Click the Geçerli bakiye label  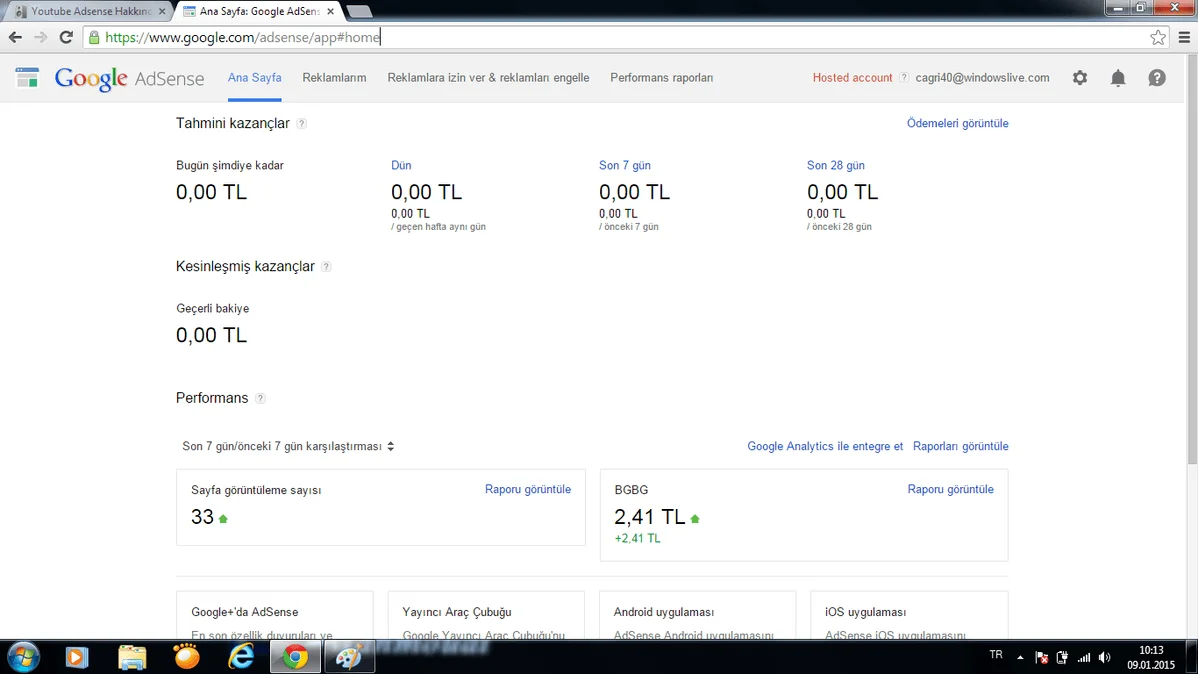point(212,309)
